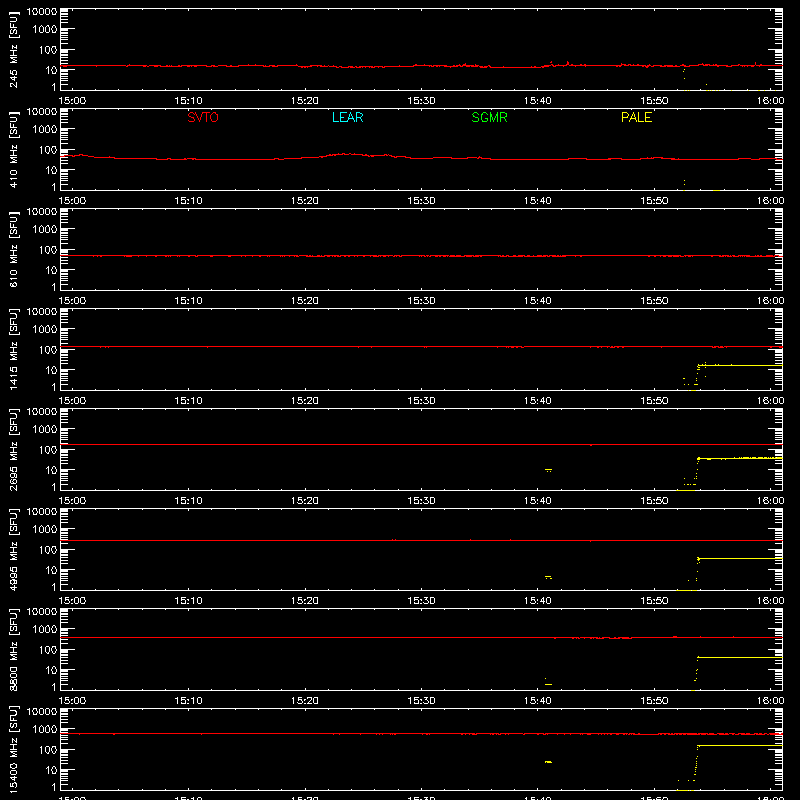The width and height of the screenshot is (800, 800).
Task: Select the 1415 MHz [SFU] axis label
Action: tap(14, 349)
